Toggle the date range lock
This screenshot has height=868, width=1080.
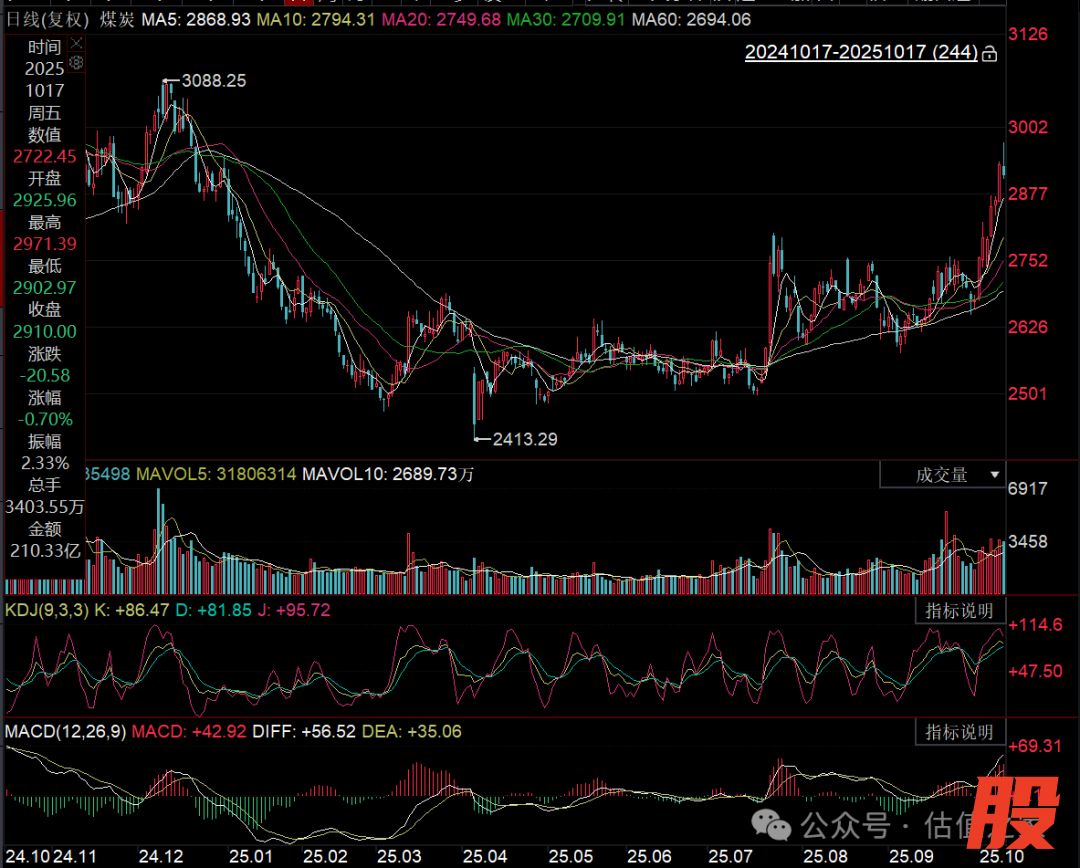pos(989,53)
